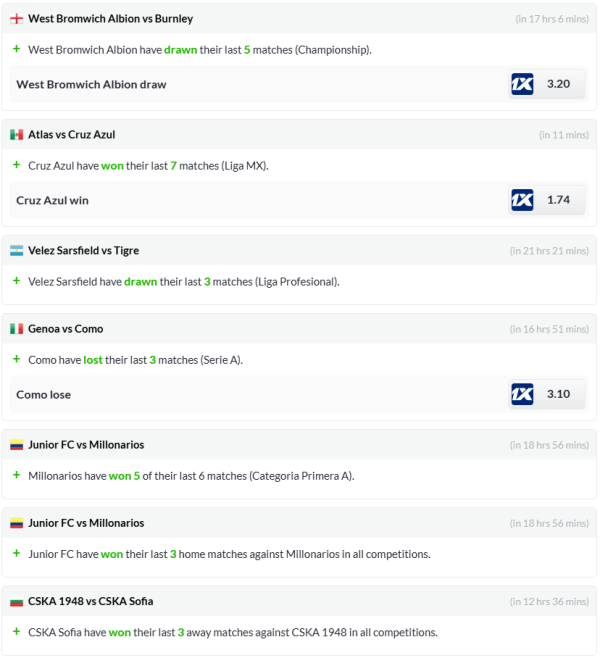Screen dimensions: 600x658
Task: Click 1X bookmaker logo for Cruz Azul win
Action: click(522, 200)
